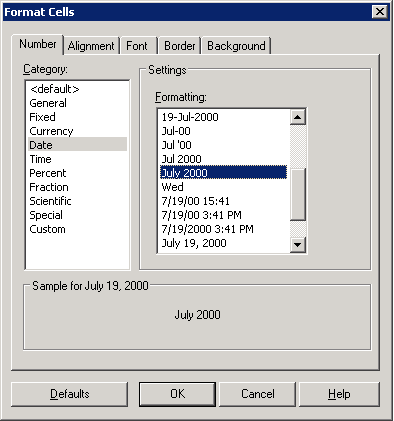394x421 pixels.
Task: Confirm with the OK button
Action: tap(177, 394)
